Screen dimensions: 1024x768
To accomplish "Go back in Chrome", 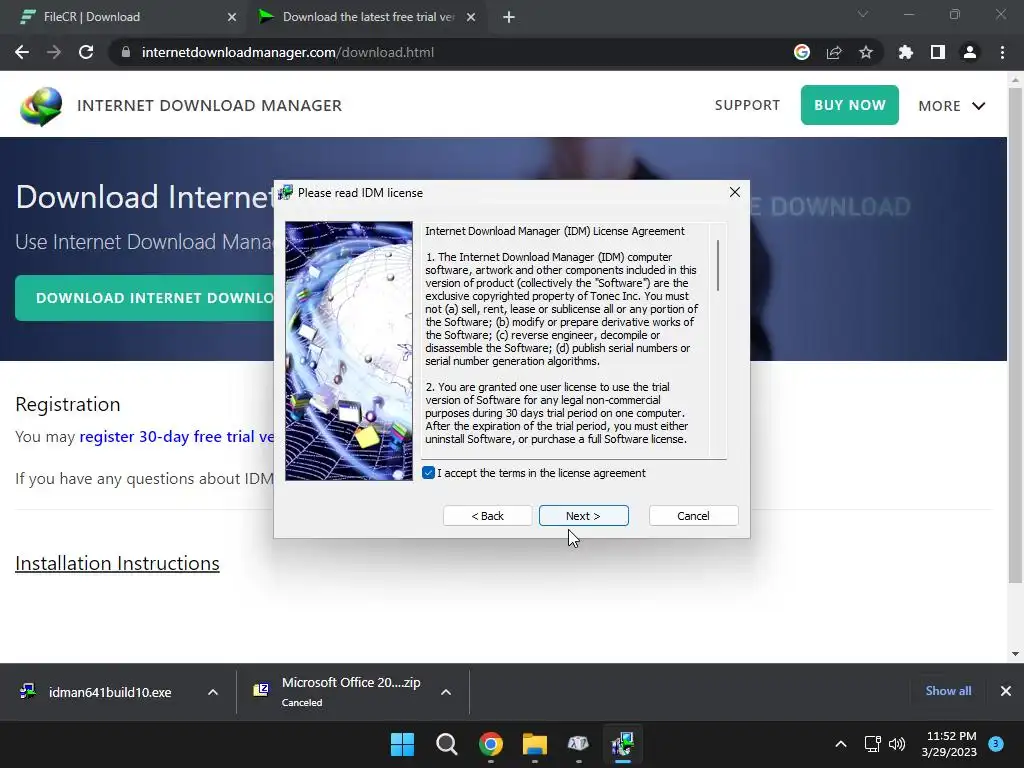I will pos(22,52).
